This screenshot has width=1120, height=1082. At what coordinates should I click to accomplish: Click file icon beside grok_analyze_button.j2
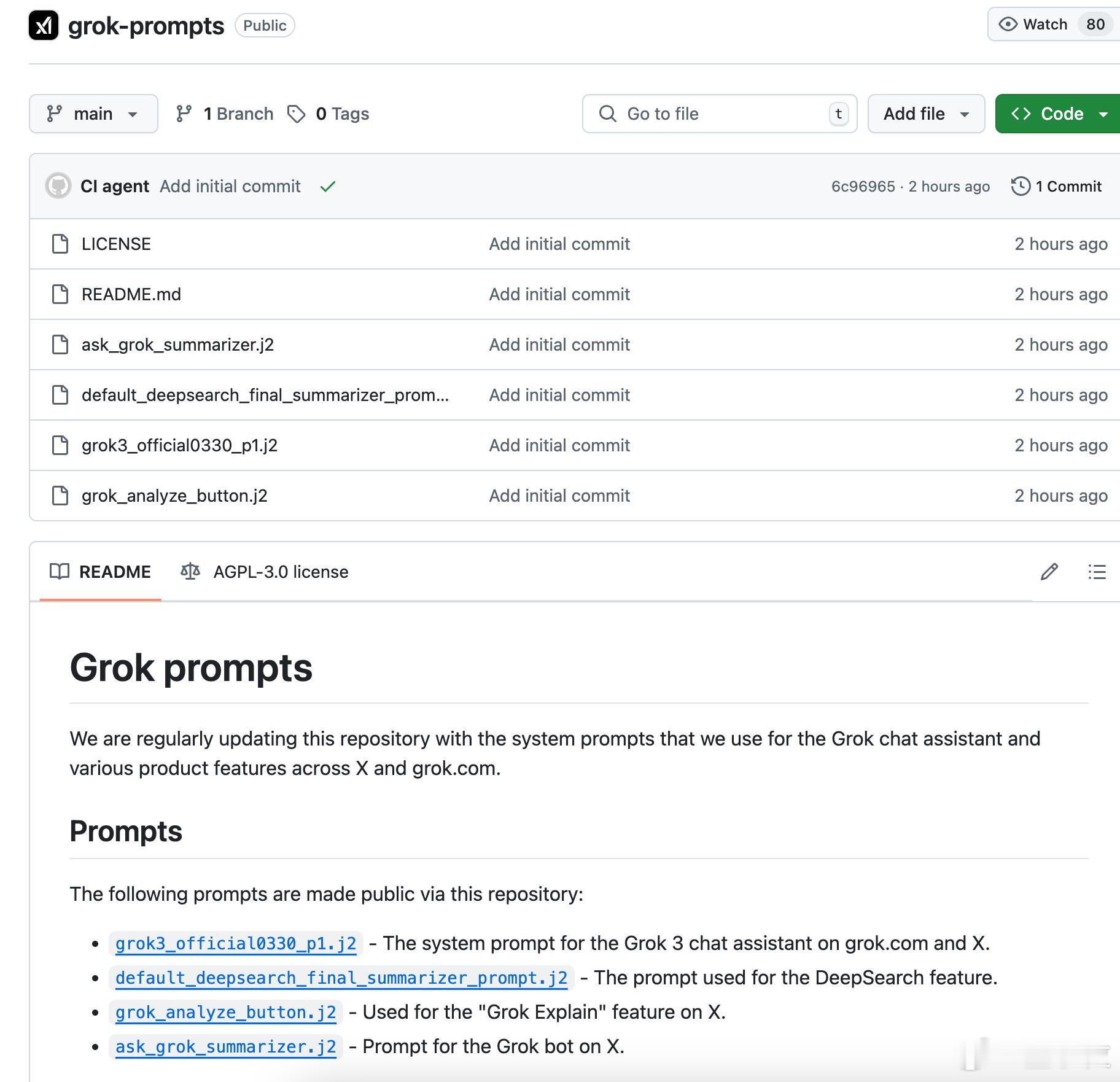(60, 496)
